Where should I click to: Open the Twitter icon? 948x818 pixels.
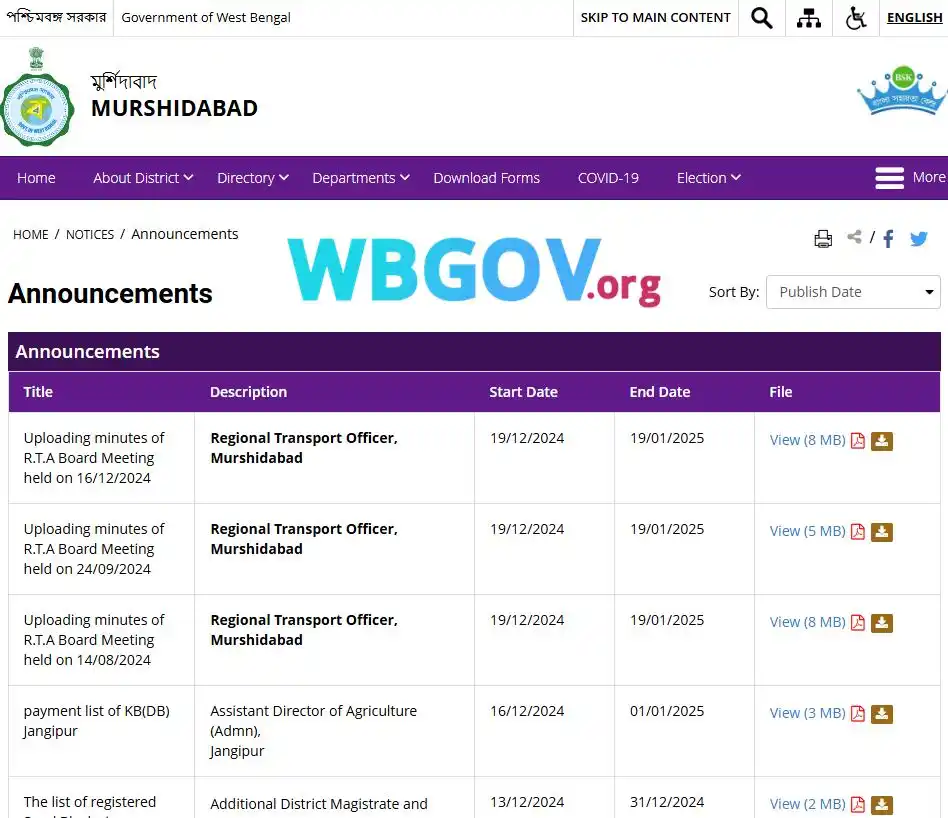click(919, 238)
